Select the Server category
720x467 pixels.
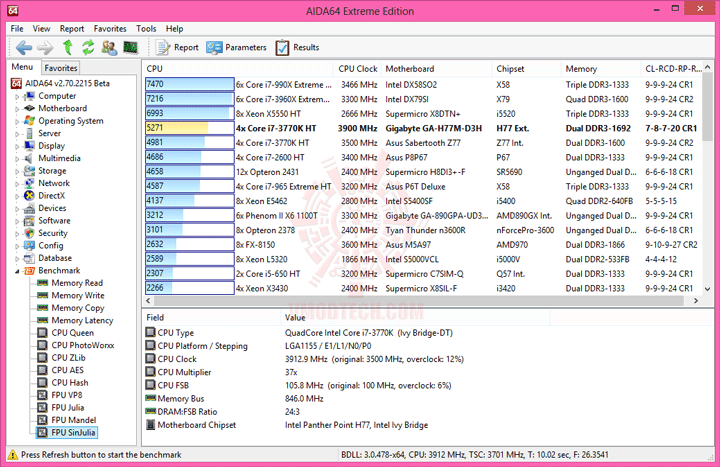[x=49, y=133]
